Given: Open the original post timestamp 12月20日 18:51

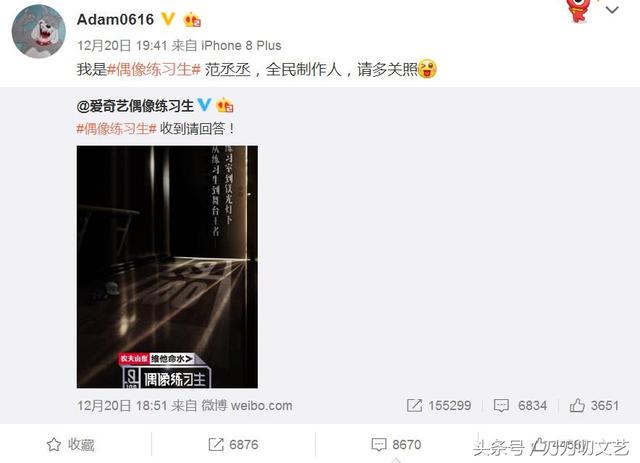Looking at the screenshot, I should 122,405.
